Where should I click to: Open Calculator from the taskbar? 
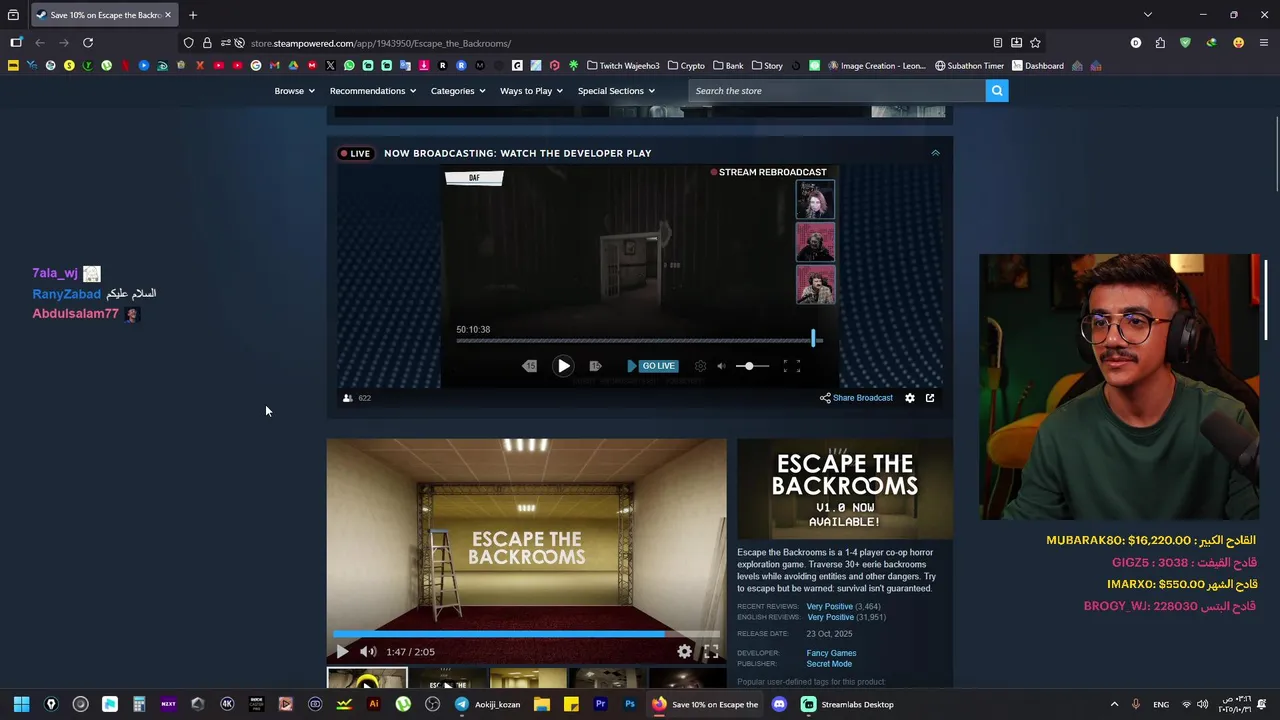[139, 704]
